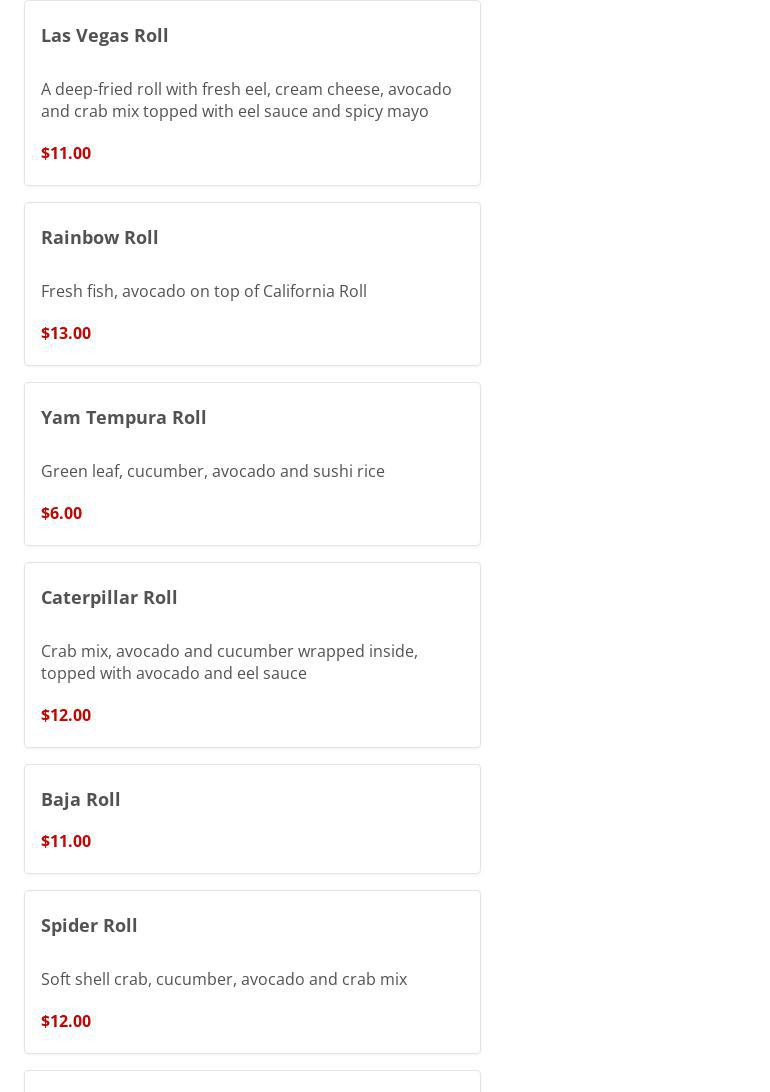
Task: Select the $6.00 Yam Tempura price
Action: [62, 513]
